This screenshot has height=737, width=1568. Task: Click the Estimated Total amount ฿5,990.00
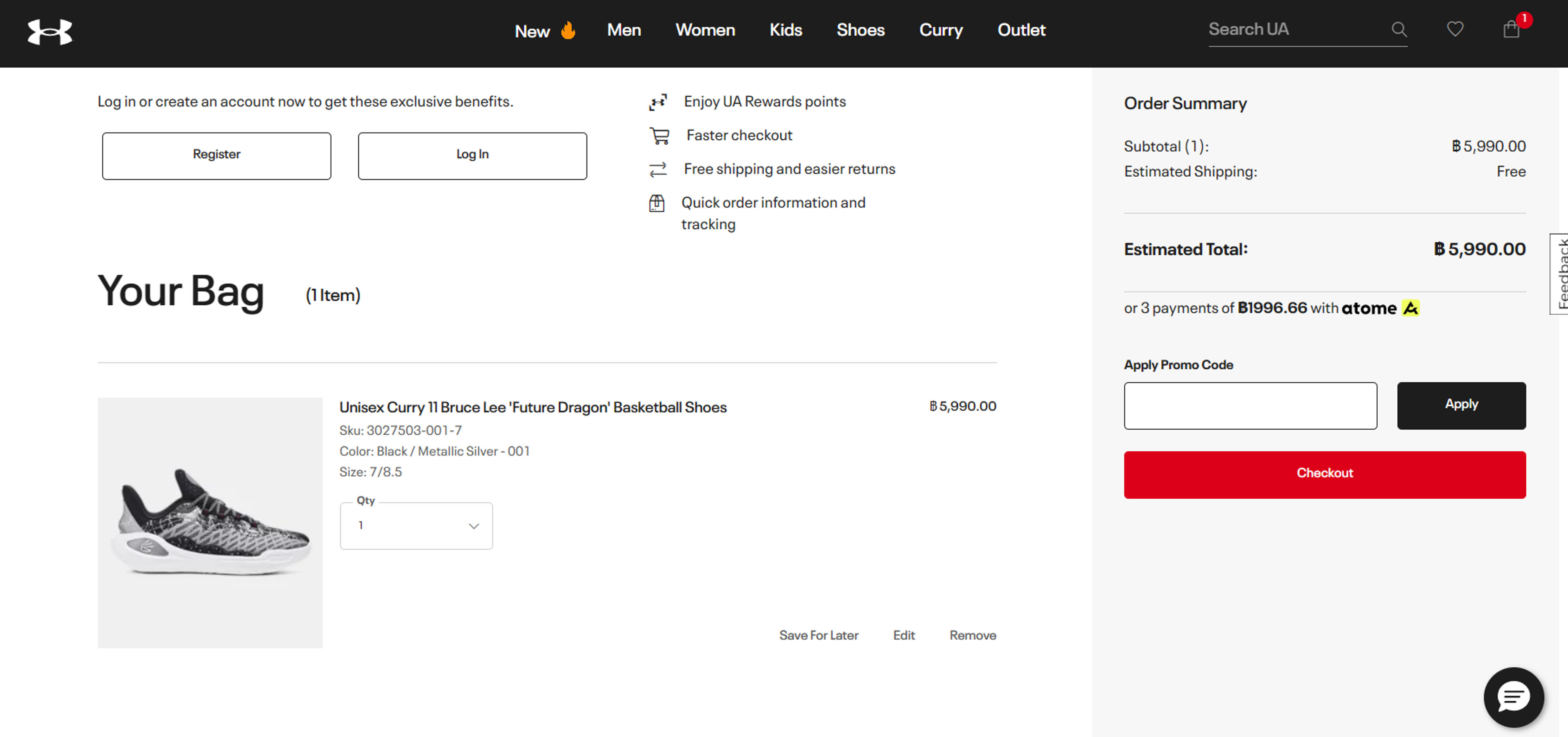(x=1479, y=249)
